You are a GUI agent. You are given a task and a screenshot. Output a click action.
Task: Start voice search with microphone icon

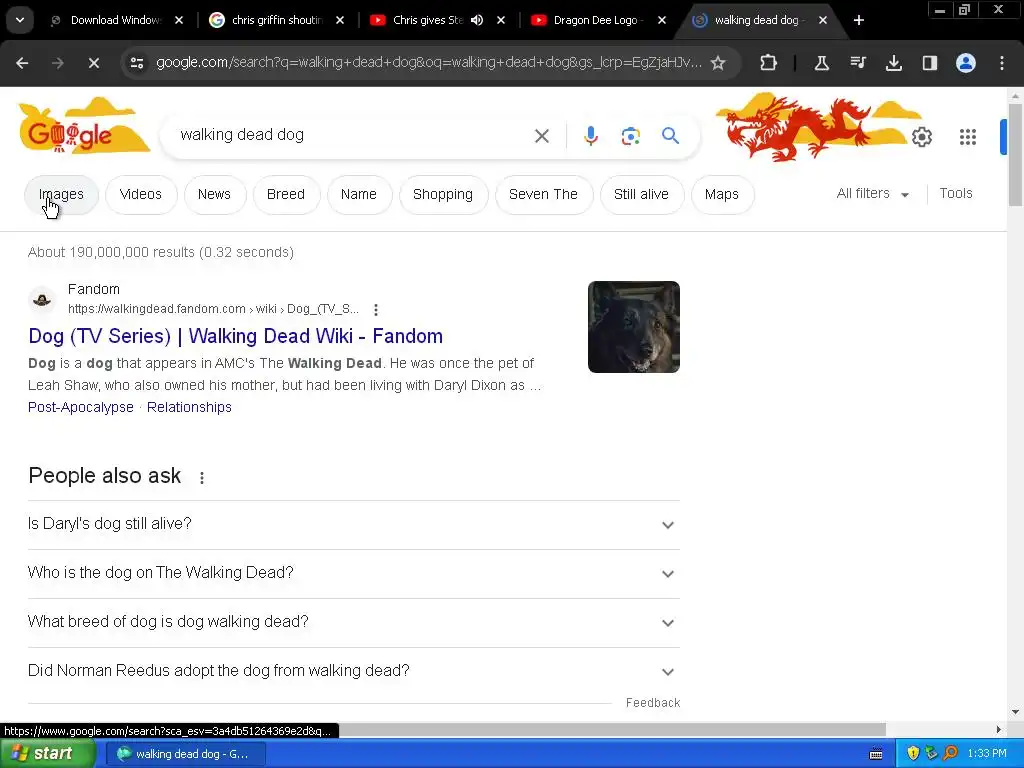coord(590,136)
